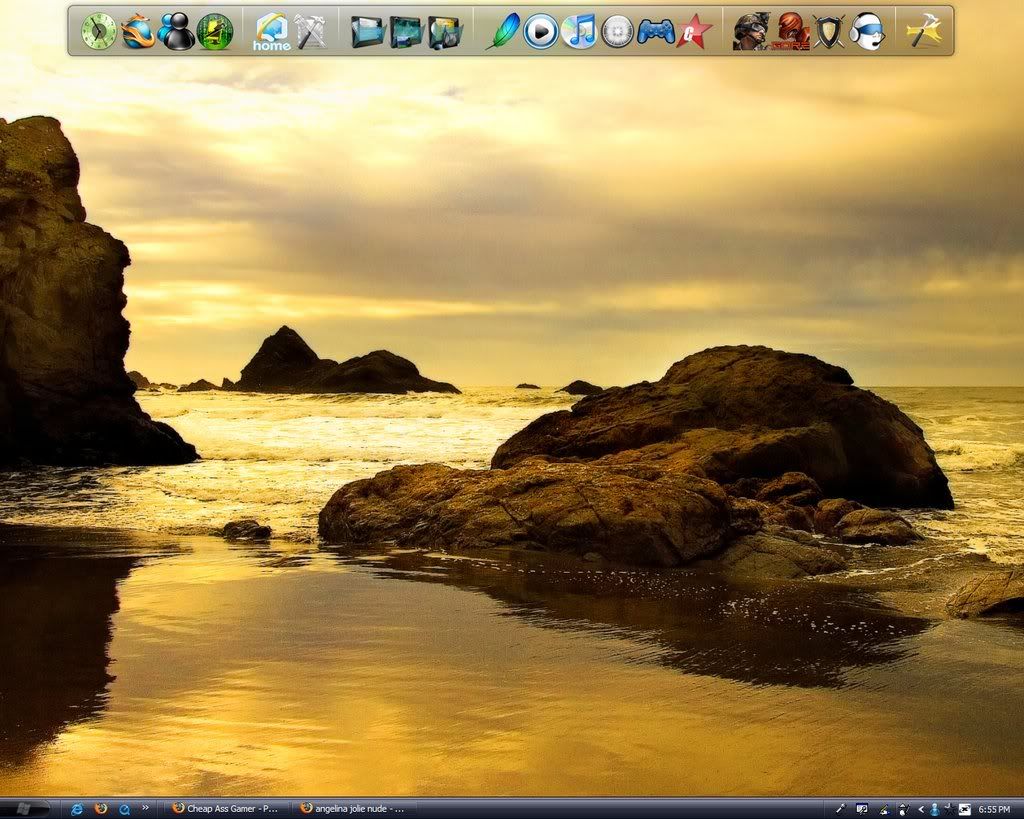Open the QuickTime Quick Launch icon
The image size is (1024, 819).
point(123,809)
